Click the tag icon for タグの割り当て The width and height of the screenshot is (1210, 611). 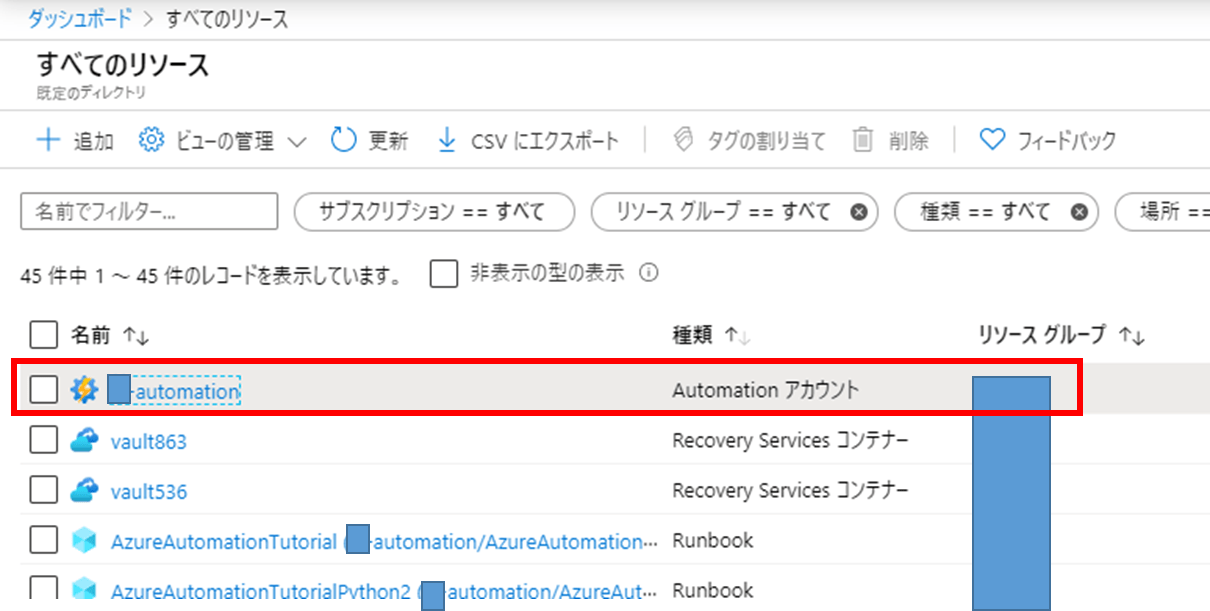pos(683,140)
